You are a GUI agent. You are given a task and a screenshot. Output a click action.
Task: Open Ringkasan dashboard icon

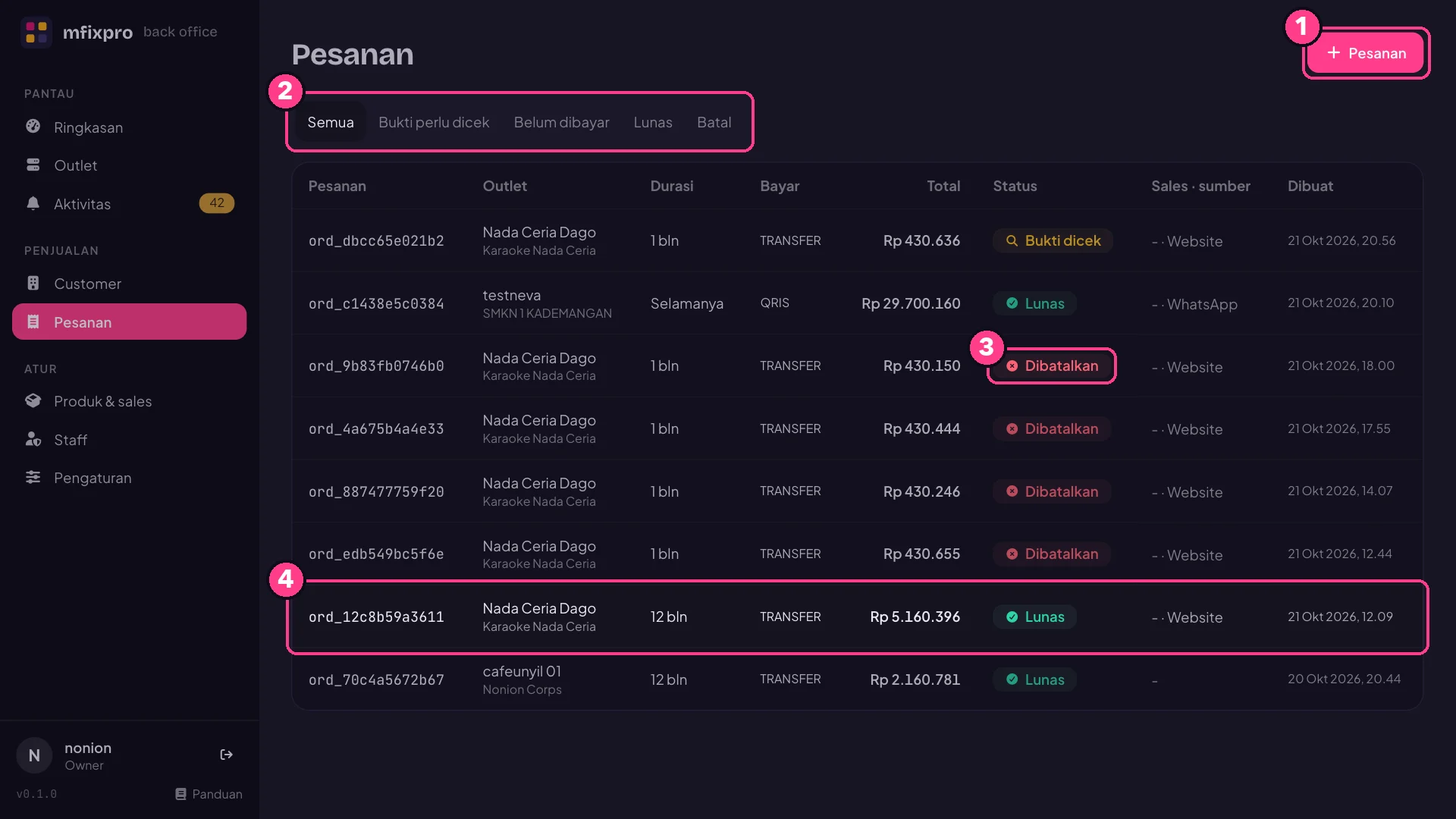tap(33, 127)
